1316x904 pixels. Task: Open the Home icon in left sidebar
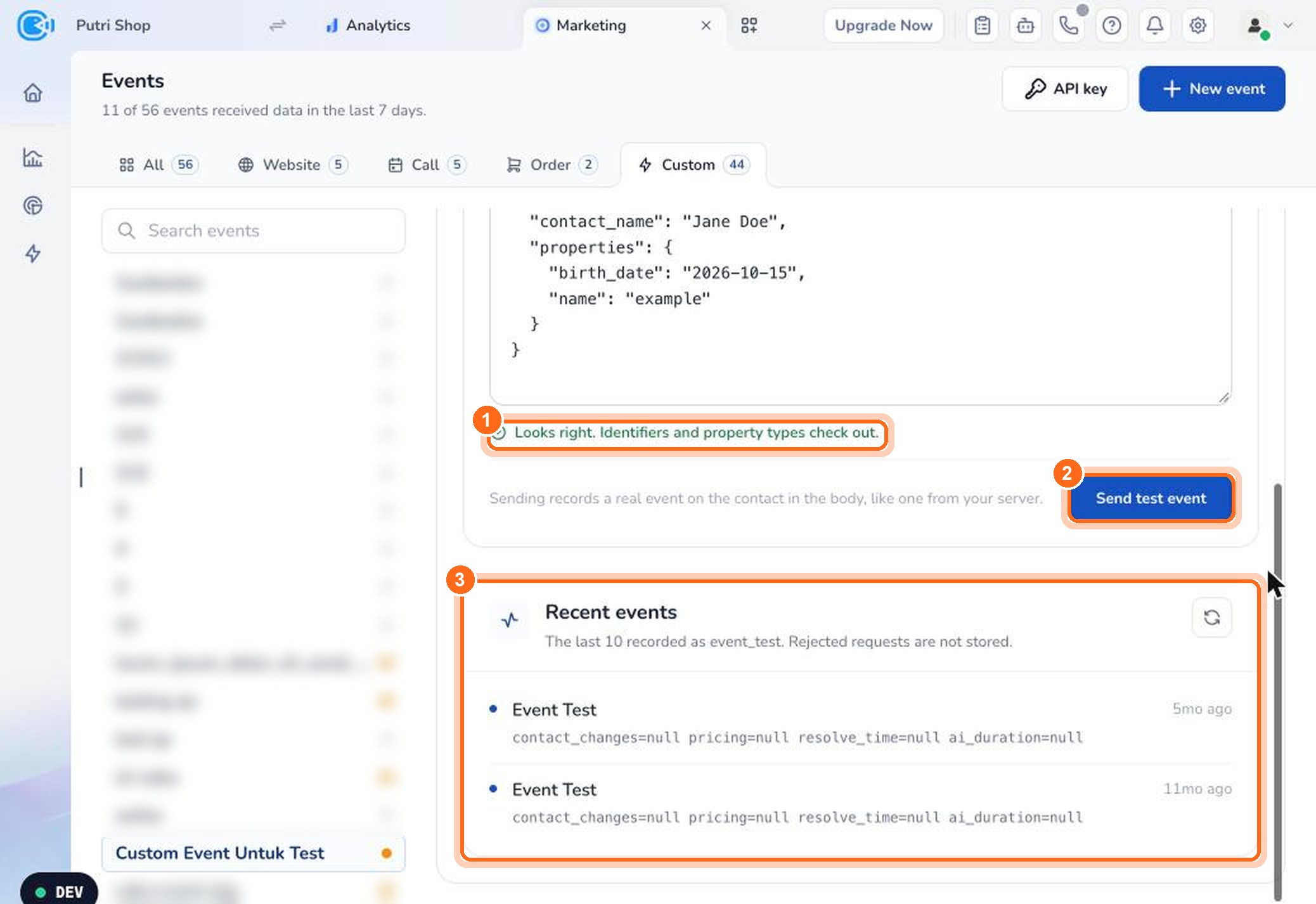point(33,93)
